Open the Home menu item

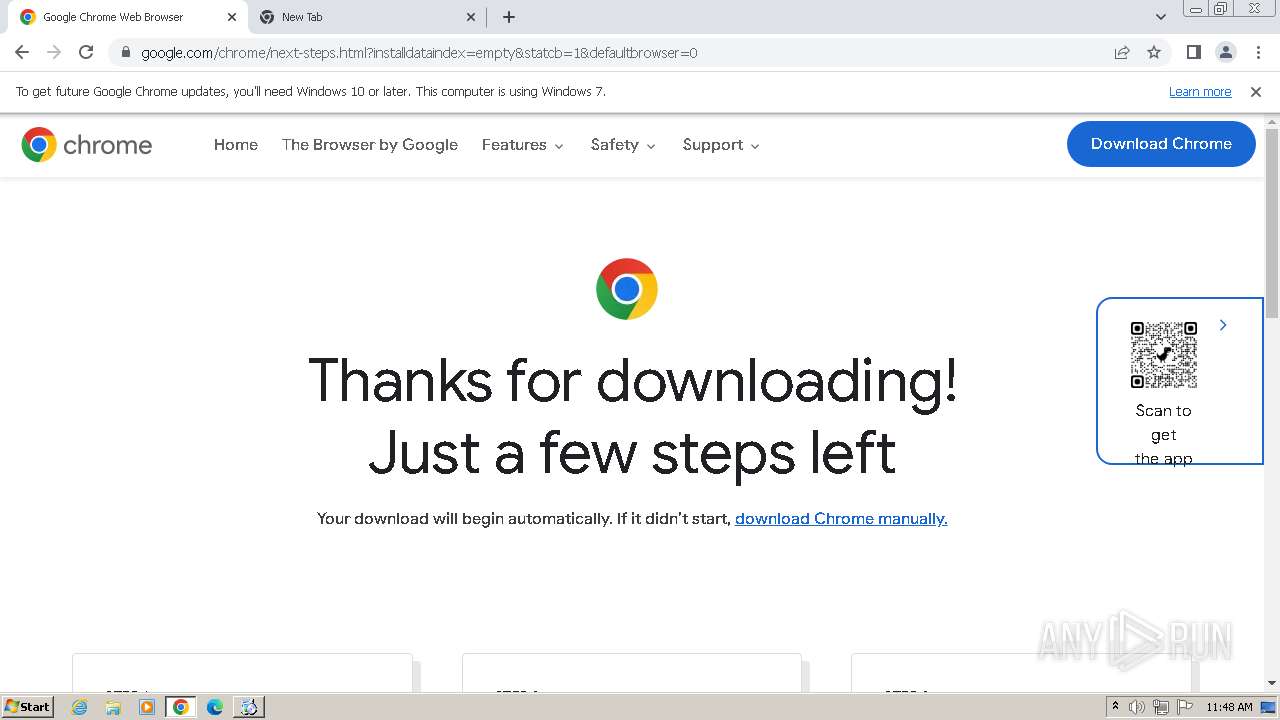(x=236, y=145)
